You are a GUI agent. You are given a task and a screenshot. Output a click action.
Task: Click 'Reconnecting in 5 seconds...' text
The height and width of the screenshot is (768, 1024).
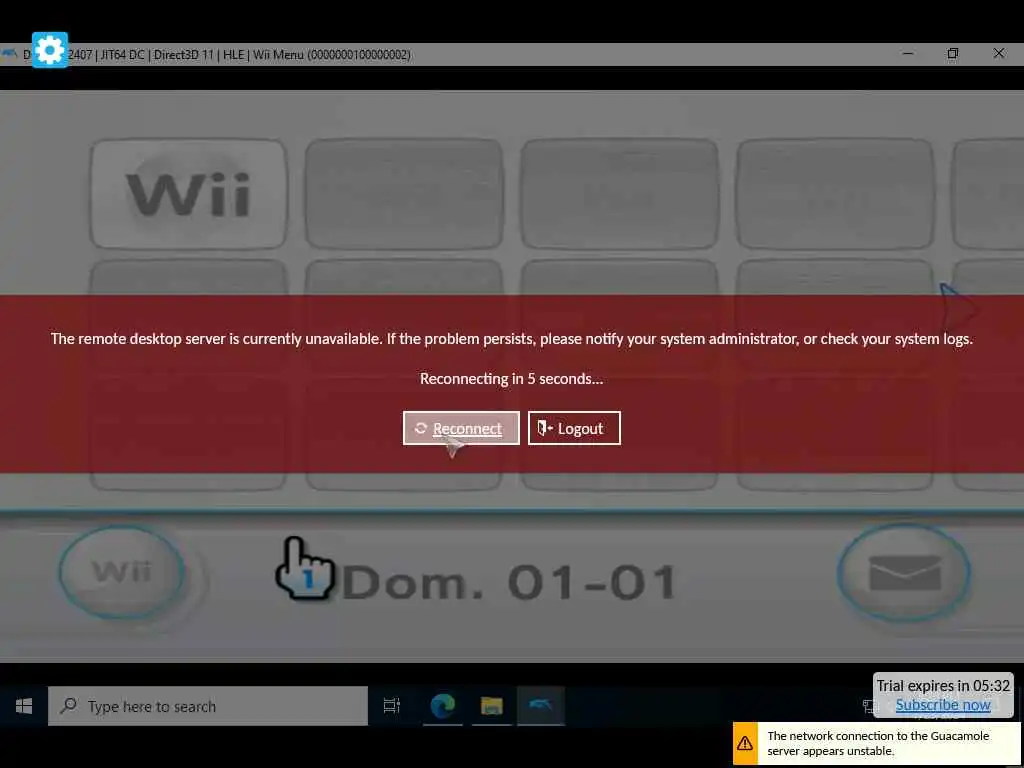click(x=511, y=379)
